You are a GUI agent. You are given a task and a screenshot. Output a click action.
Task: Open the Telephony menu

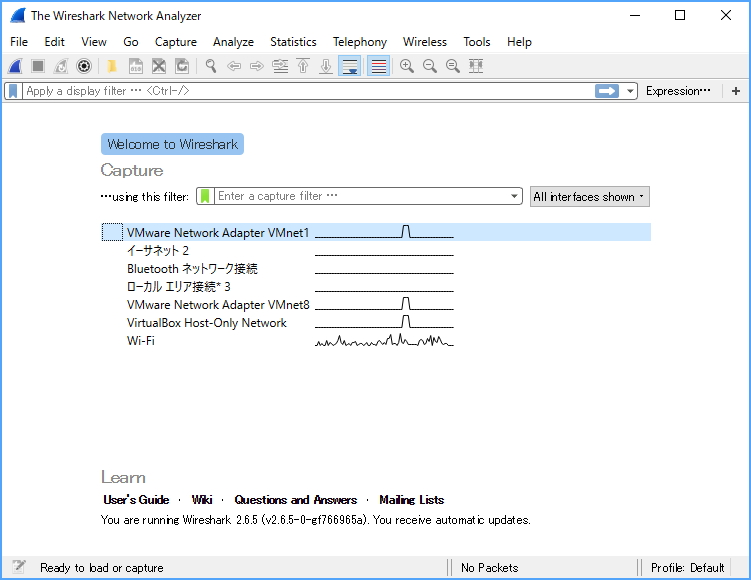[360, 42]
